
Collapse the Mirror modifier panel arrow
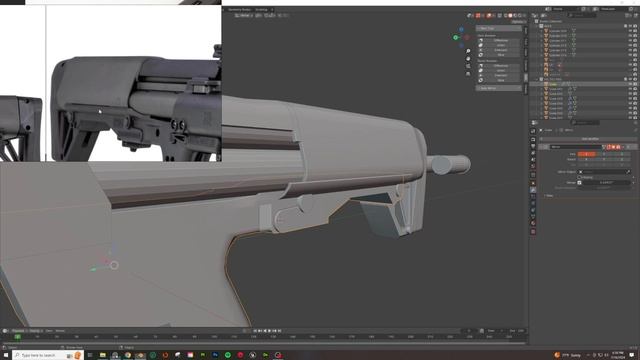541,147
